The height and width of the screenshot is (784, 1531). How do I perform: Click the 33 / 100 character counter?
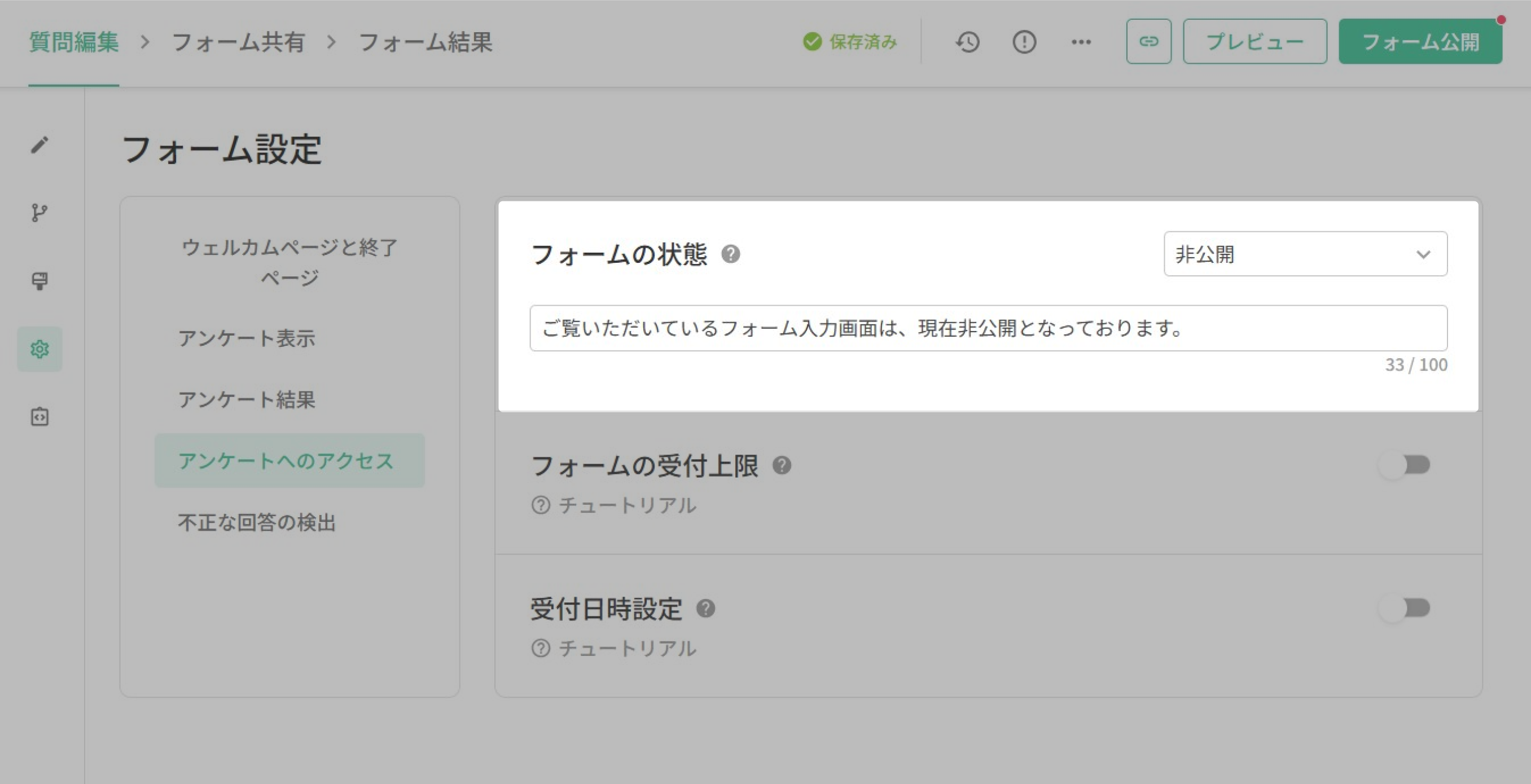pos(1416,365)
